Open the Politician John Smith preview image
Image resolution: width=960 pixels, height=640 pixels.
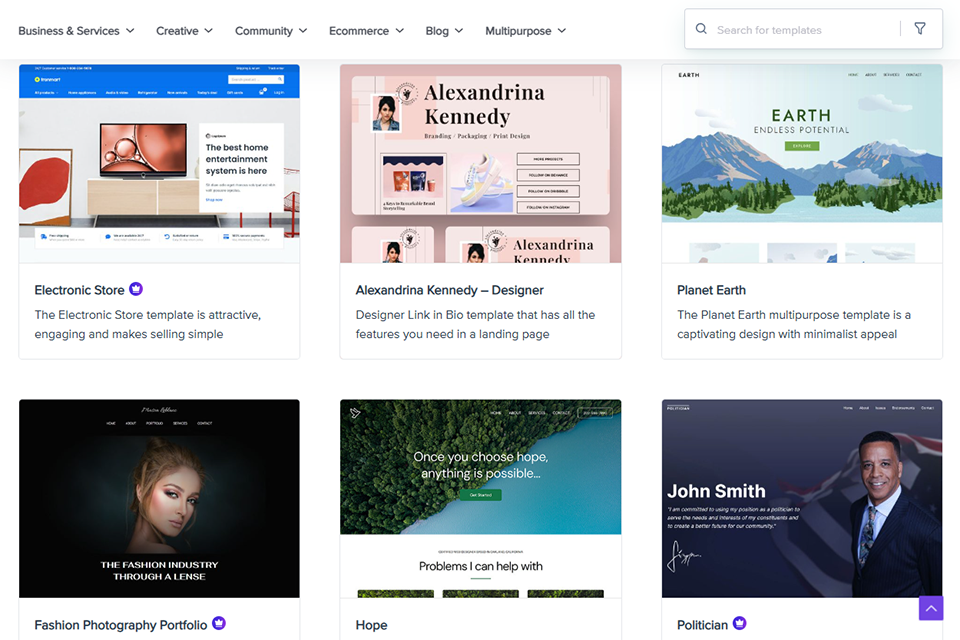pyautogui.click(x=802, y=499)
